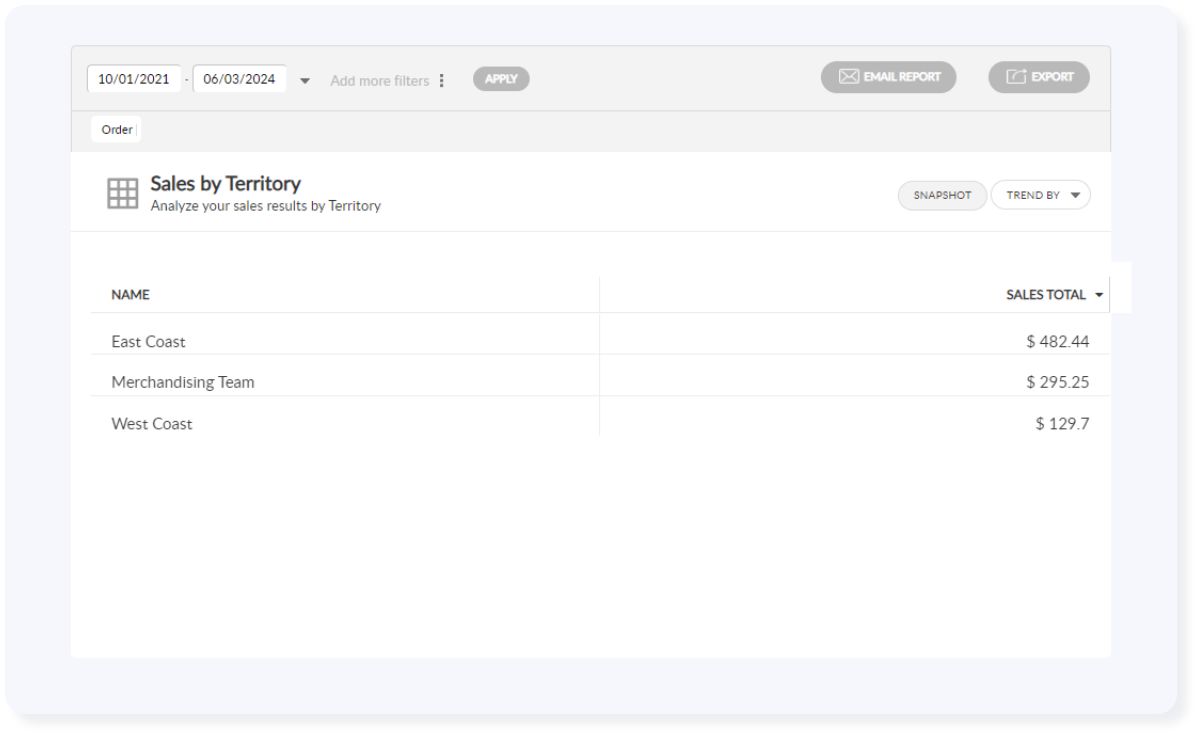
Task: Click the Add more filters text
Action: pyautogui.click(x=379, y=81)
